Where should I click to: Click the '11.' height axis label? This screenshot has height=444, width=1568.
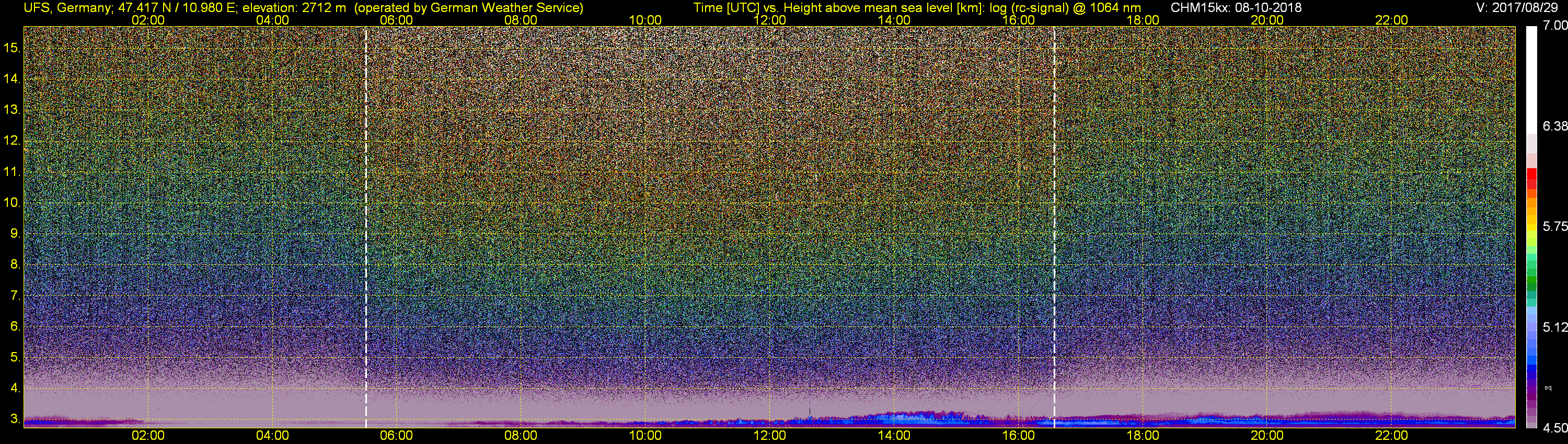coord(12,171)
